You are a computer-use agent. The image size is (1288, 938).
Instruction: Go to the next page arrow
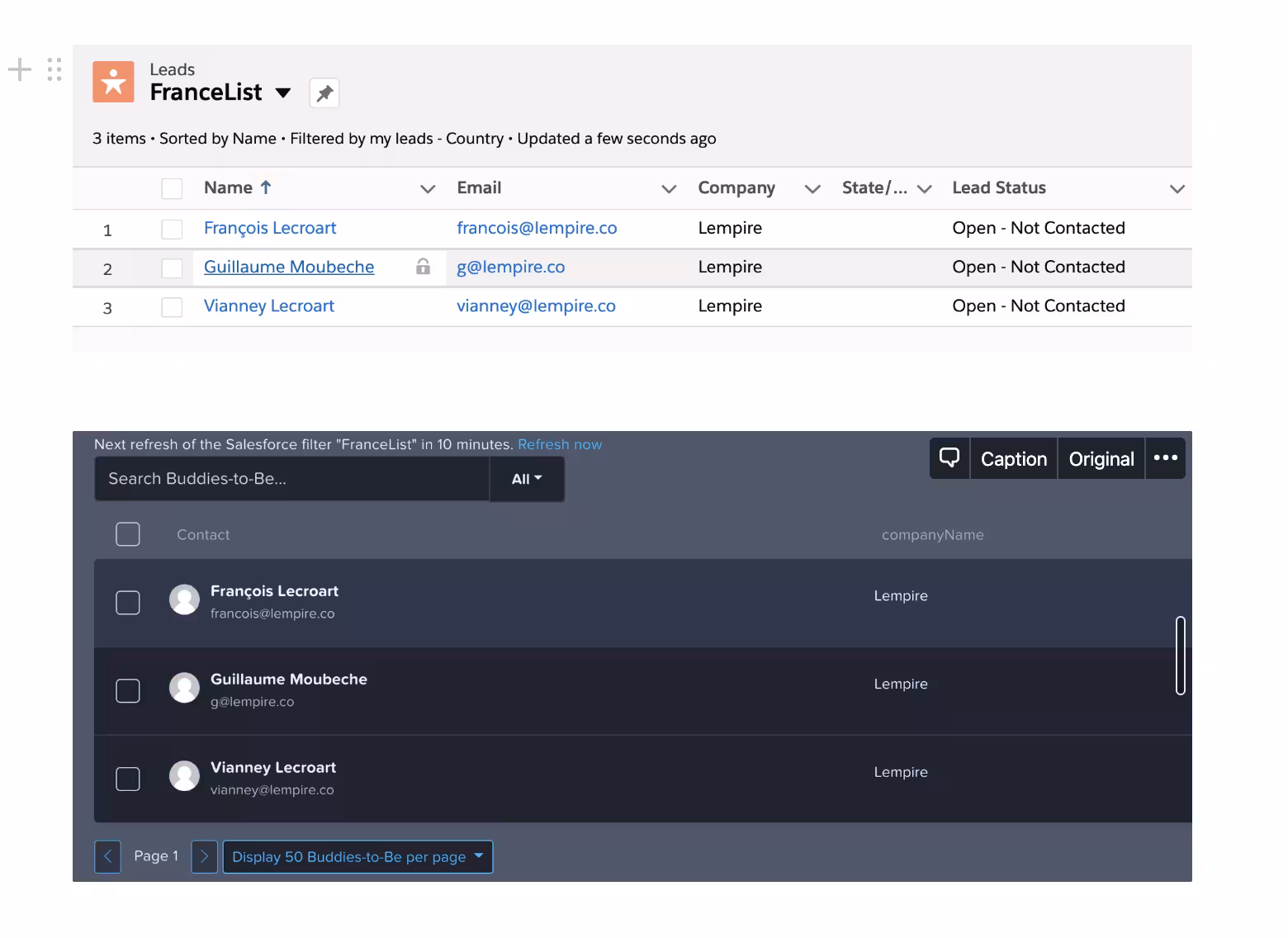pyautogui.click(x=204, y=856)
